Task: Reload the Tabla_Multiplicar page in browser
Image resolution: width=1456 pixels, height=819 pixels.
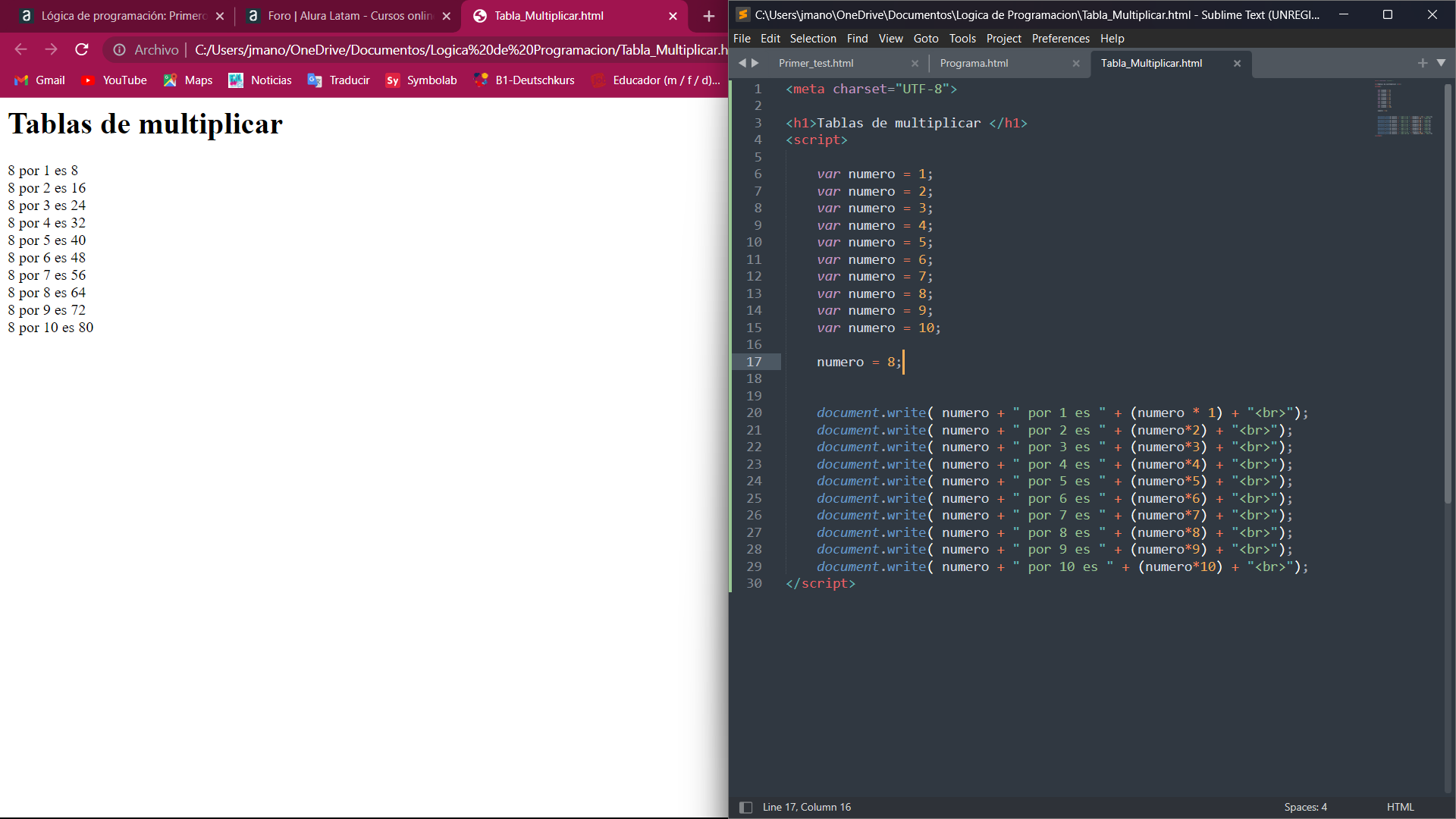Action: point(82,50)
